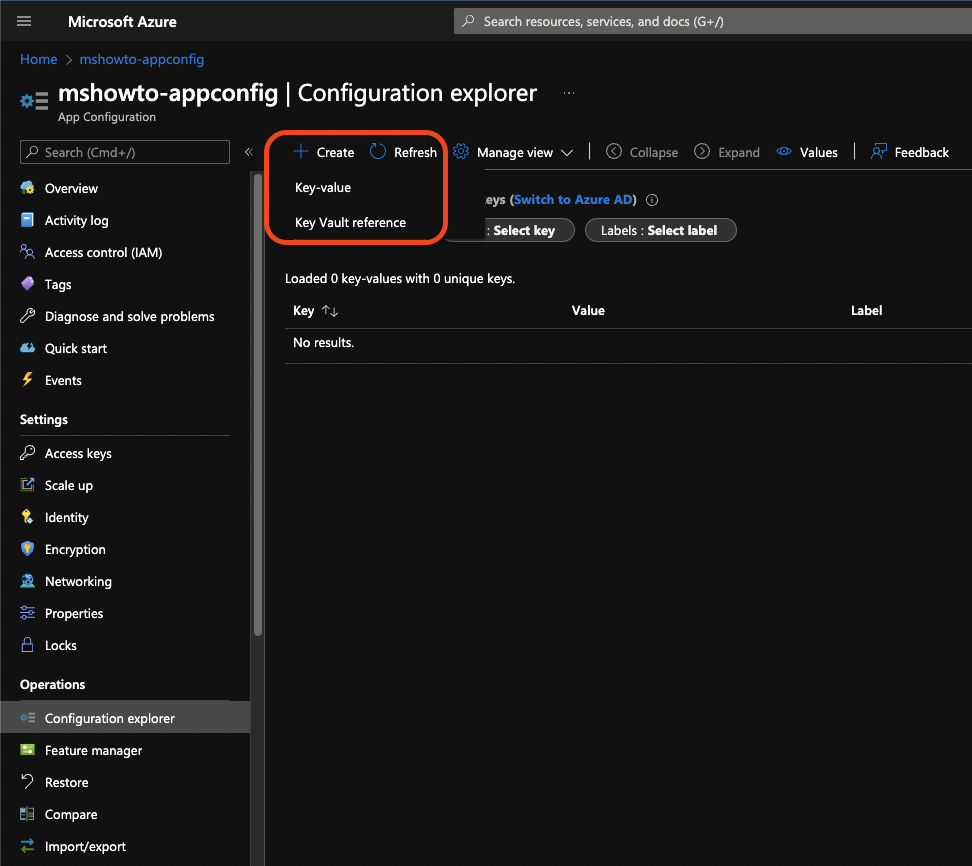
Task: Choose Key-value from Create menu
Action: tap(323, 187)
